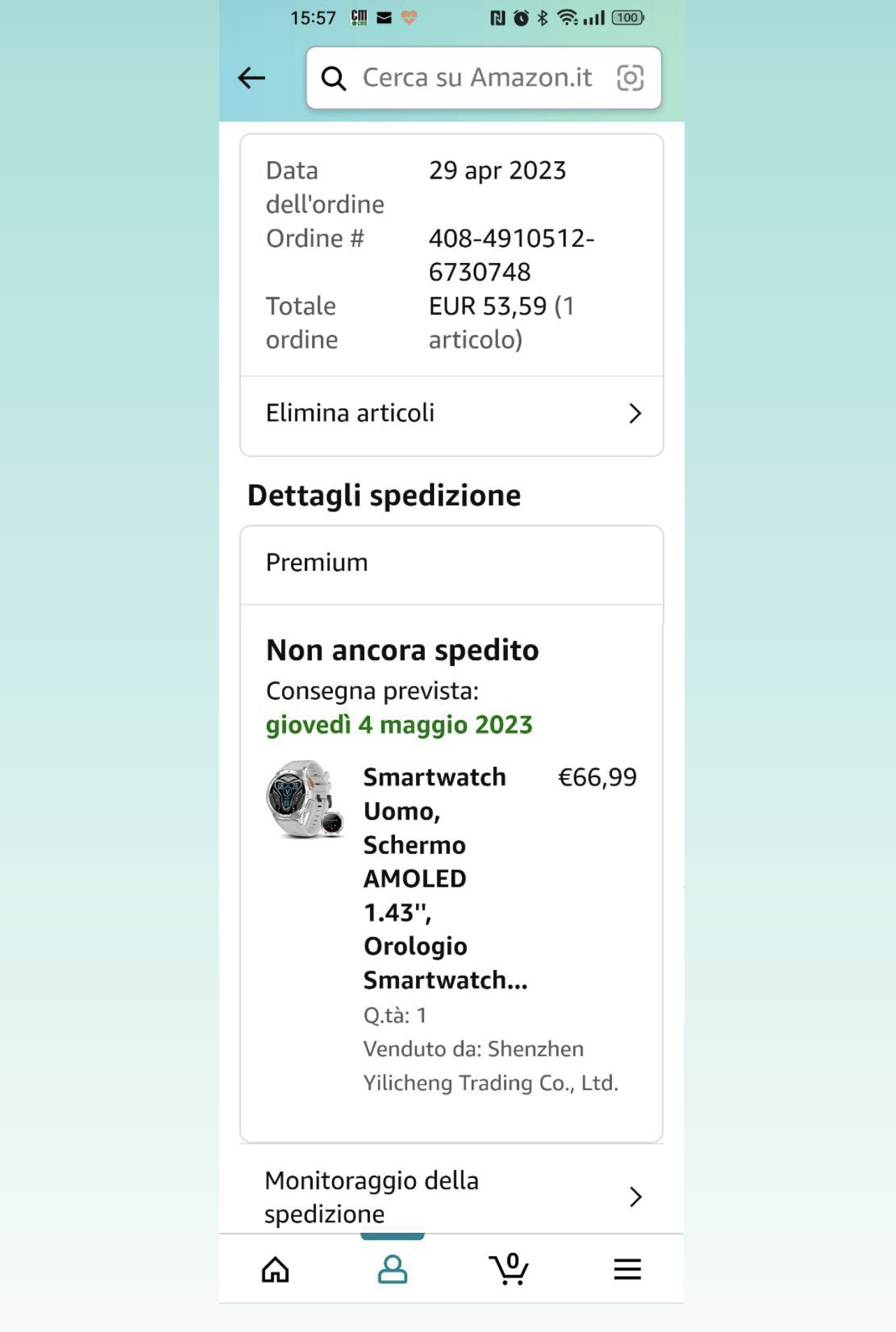Tap the order number 408-4910512-6730748
The image size is (896, 1332).
pos(511,255)
